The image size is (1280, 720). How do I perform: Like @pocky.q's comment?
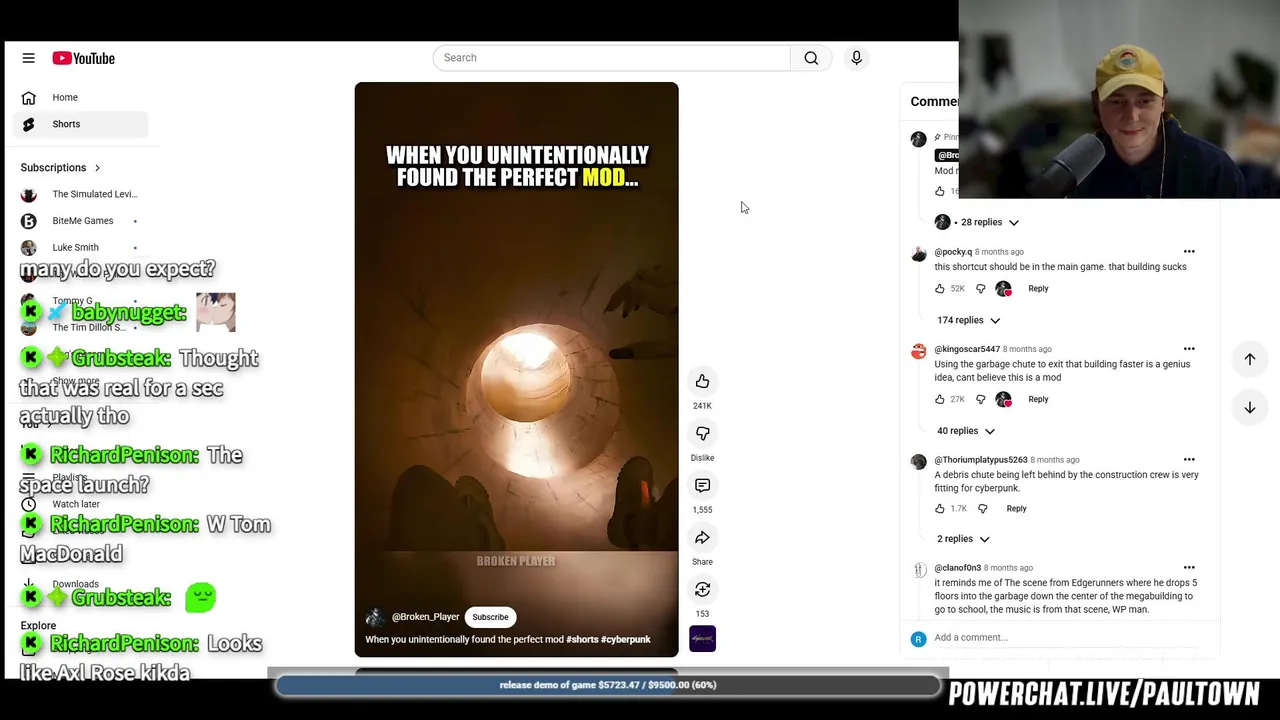click(x=939, y=288)
